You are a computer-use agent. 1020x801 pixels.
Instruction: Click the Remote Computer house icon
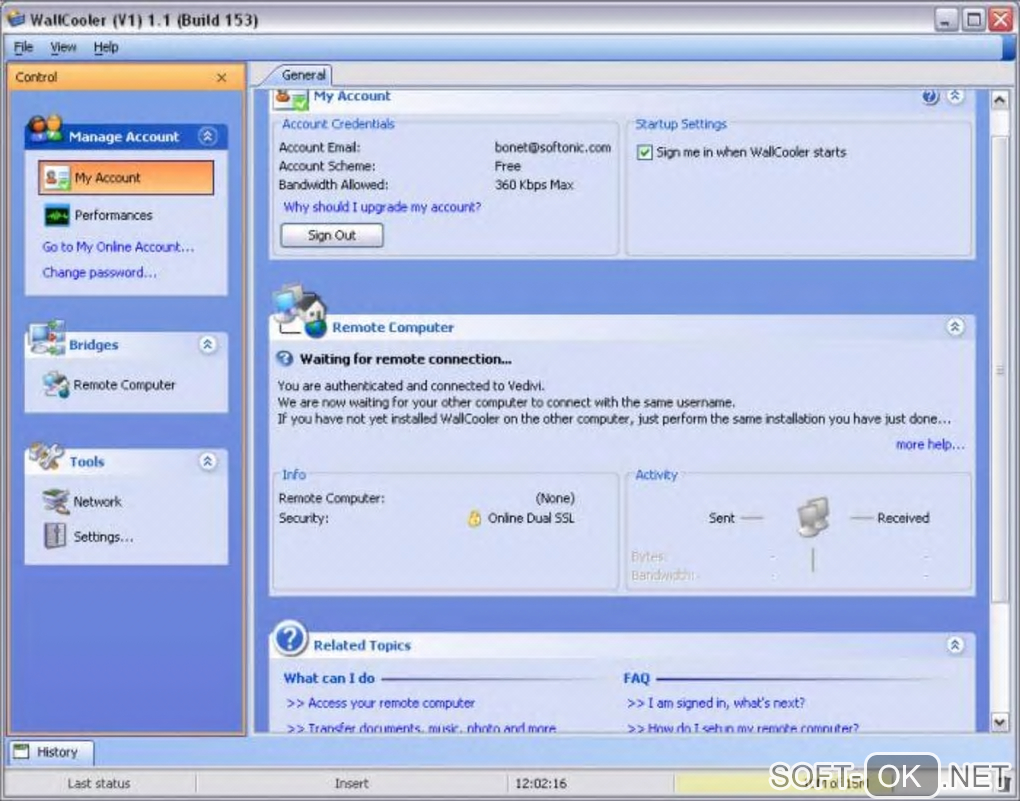click(x=300, y=310)
